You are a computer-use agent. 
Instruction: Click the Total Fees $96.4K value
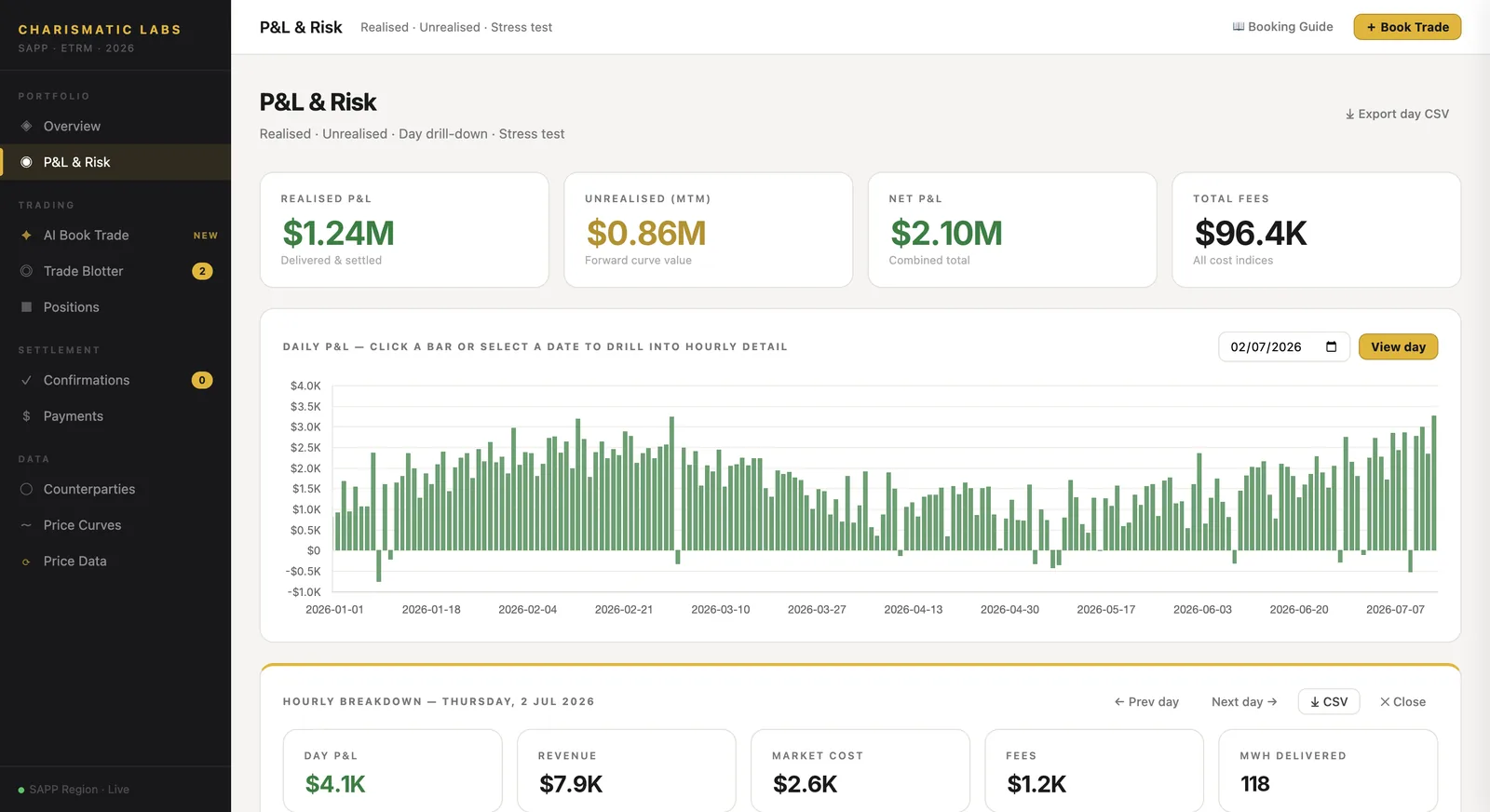coord(1251,233)
